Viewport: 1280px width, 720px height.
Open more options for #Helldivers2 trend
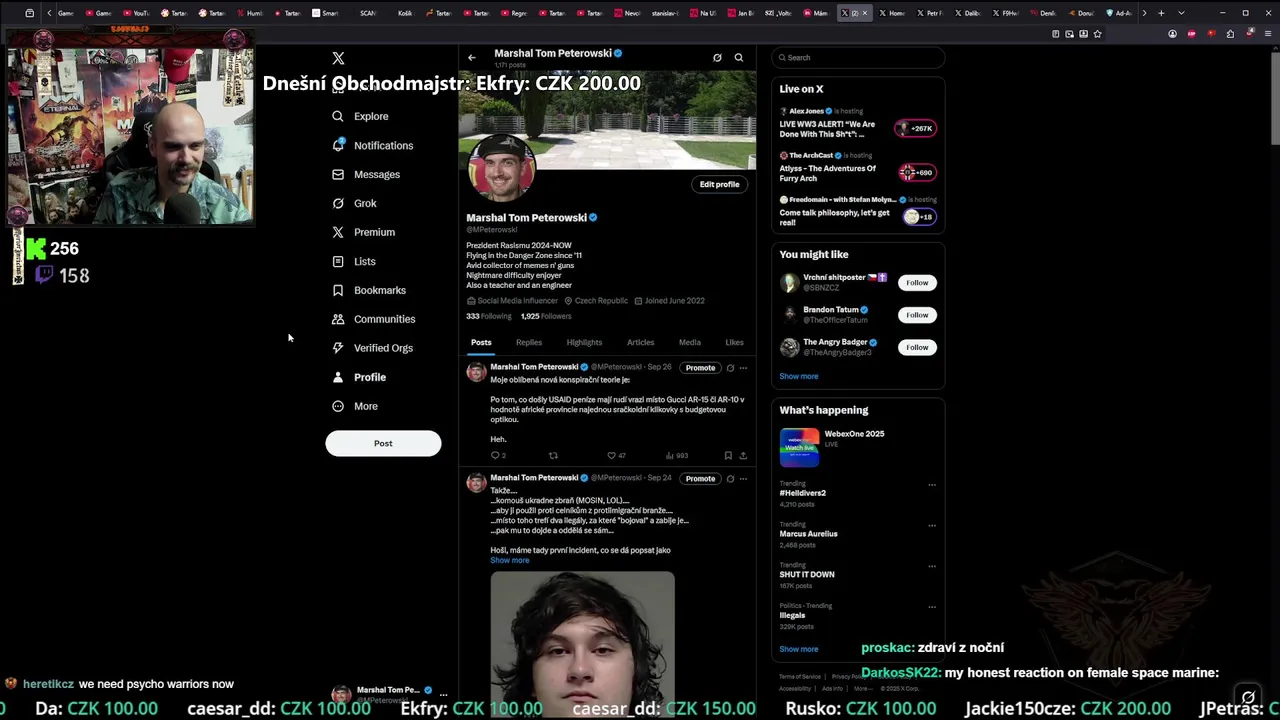click(932, 485)
